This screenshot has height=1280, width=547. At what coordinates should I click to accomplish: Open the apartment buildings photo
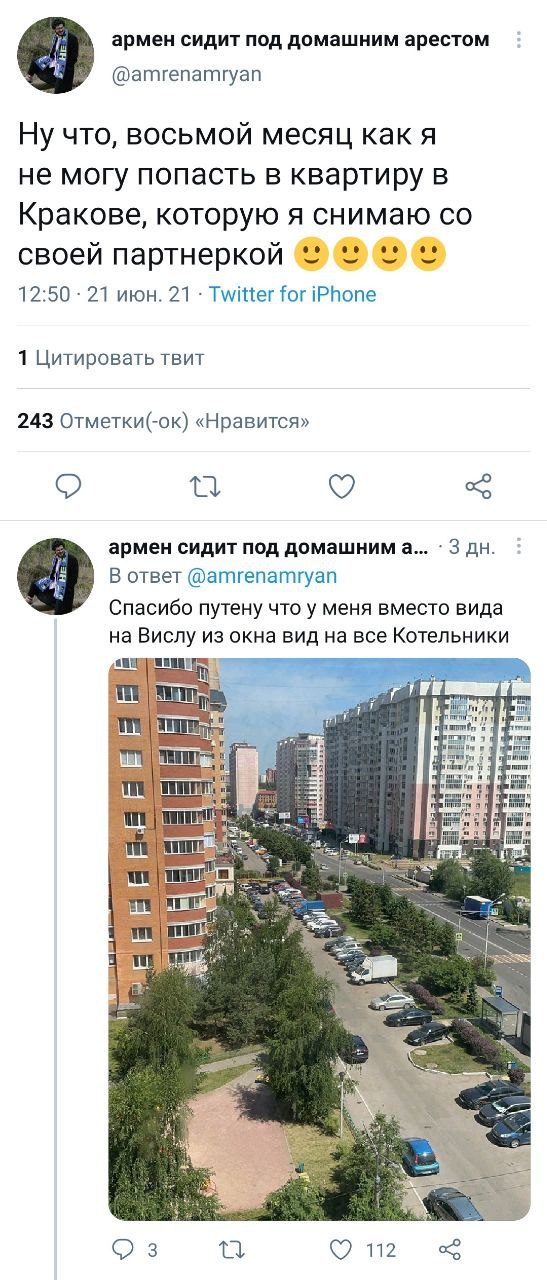[x=319, y=939]
